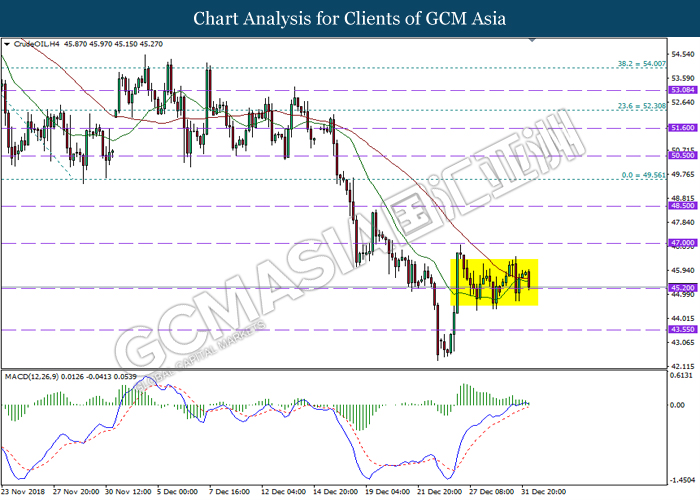
Task: Click the 50.500 price level tag
Action: pyautogui.click(x=683, y=155)
